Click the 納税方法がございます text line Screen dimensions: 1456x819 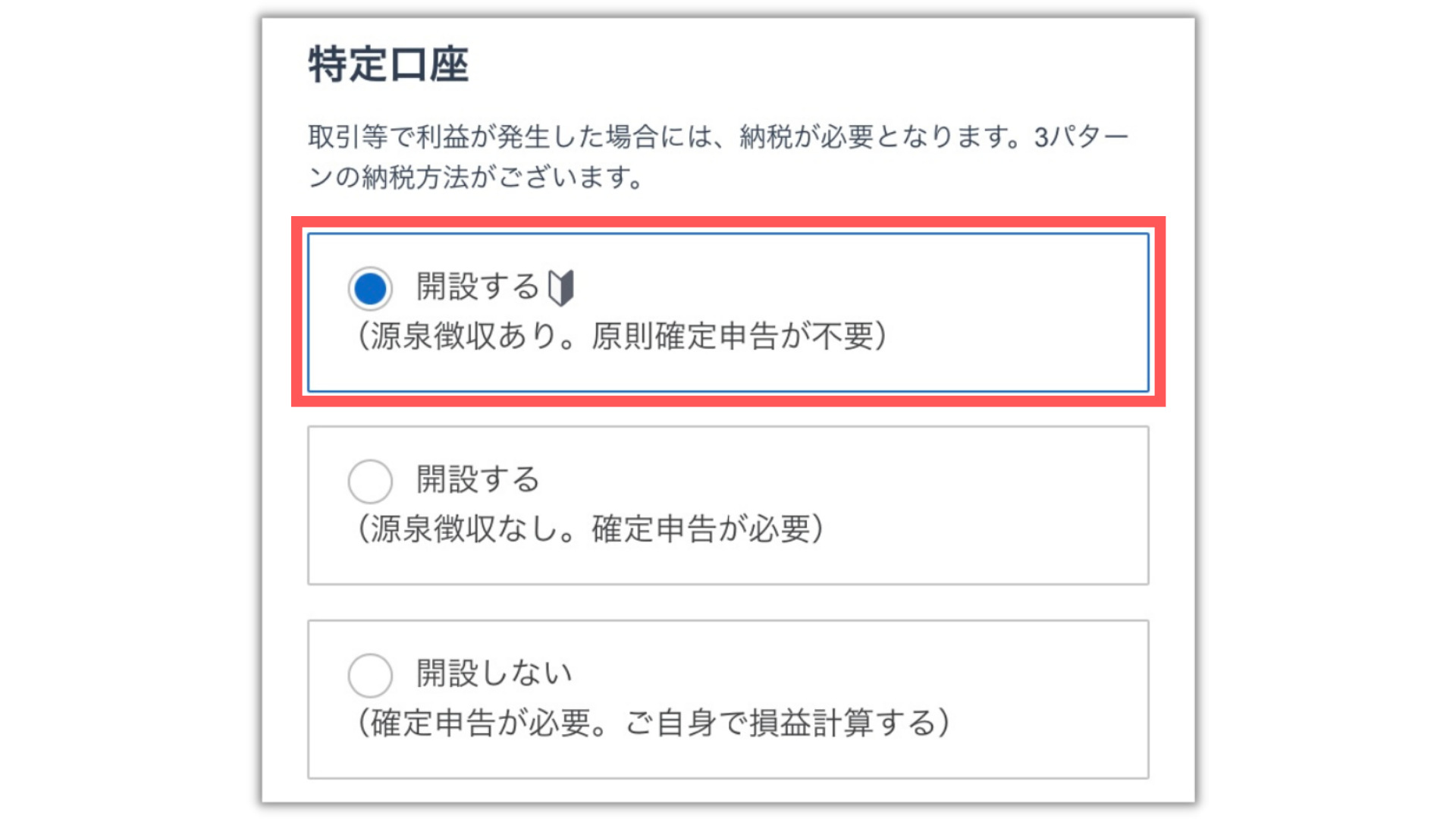tap(476, 177)
